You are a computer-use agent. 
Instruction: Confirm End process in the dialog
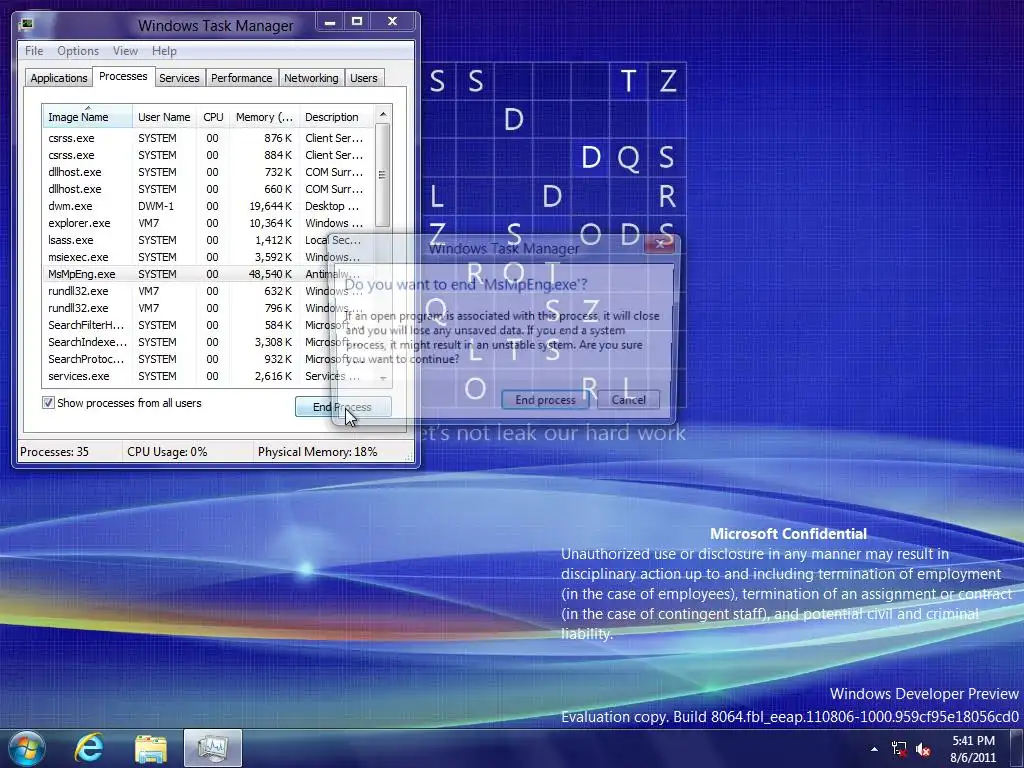tap(545, 400)
